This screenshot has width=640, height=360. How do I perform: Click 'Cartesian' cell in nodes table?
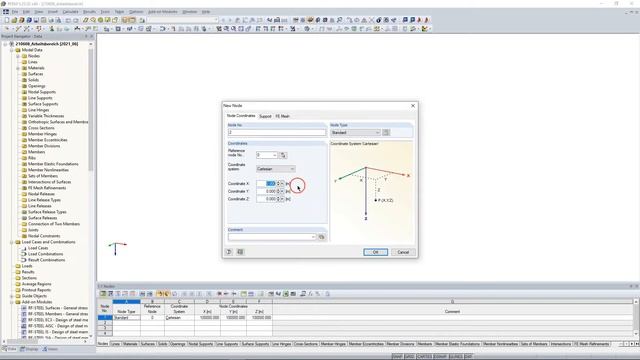[x=179, y=318]
